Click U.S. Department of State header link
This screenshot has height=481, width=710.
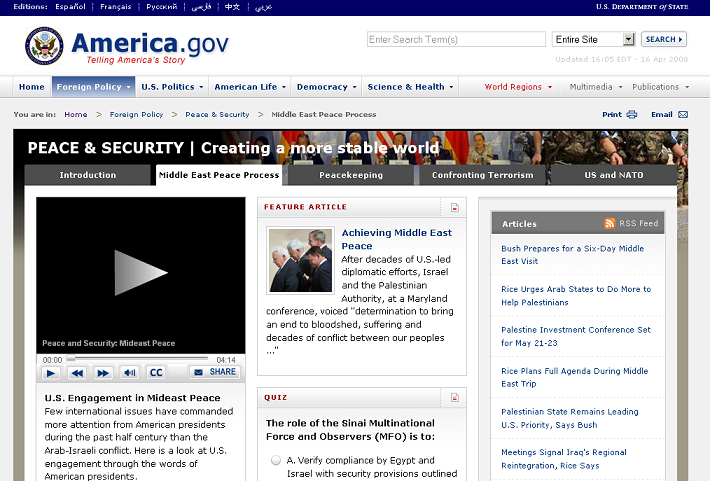[642, 7]
